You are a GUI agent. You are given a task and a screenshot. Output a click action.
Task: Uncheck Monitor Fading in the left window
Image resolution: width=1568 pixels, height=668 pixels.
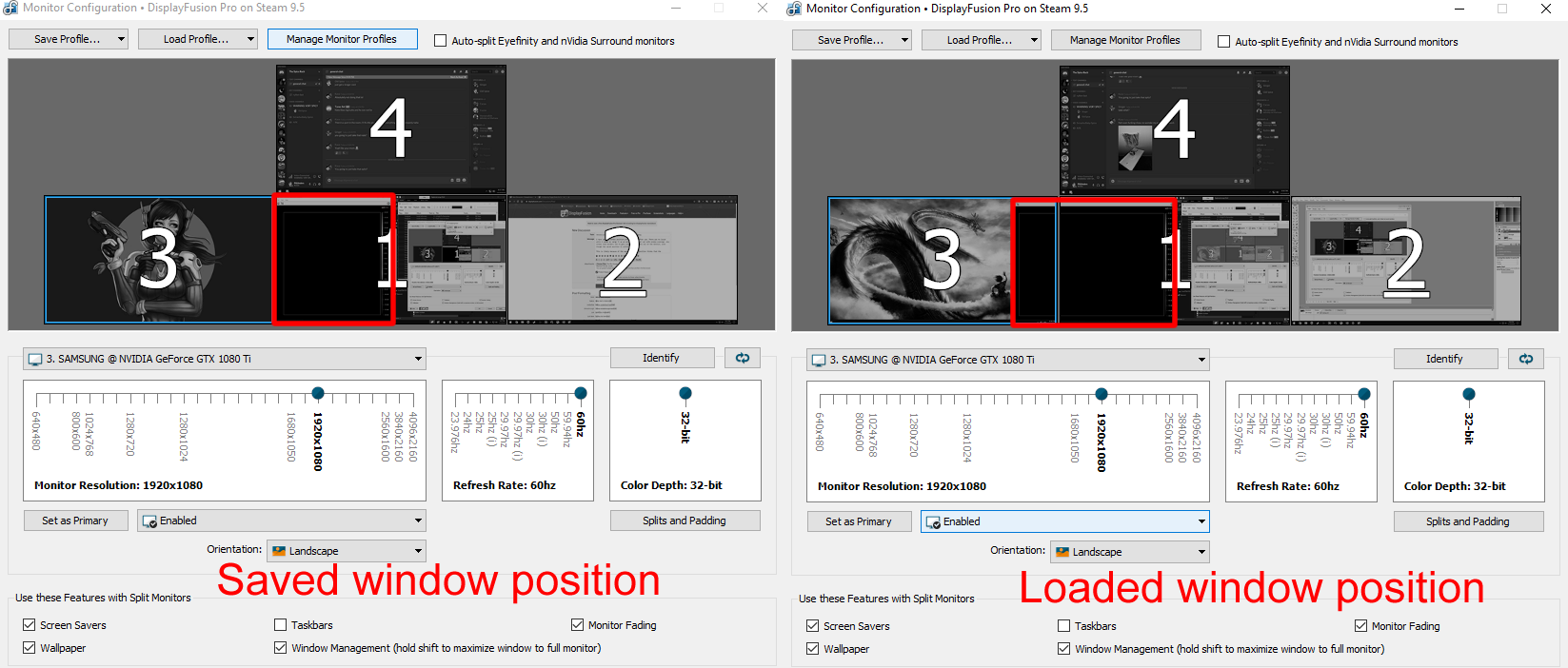click(577, 625)
